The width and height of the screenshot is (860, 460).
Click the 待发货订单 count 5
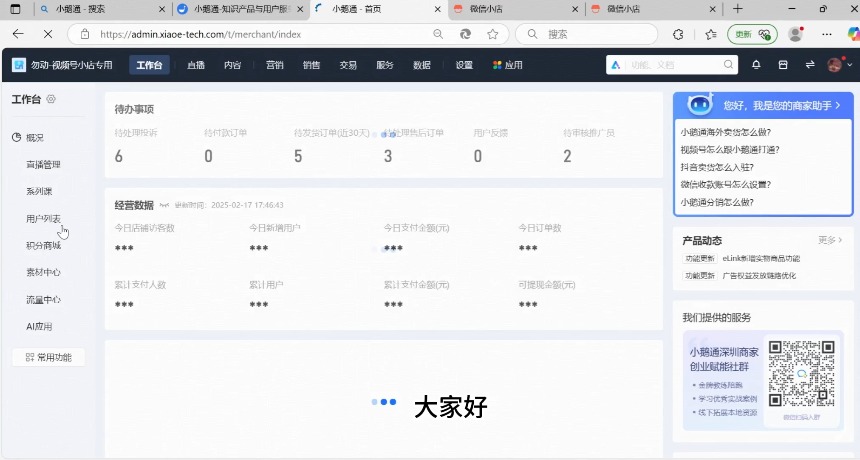click(298, 156)
